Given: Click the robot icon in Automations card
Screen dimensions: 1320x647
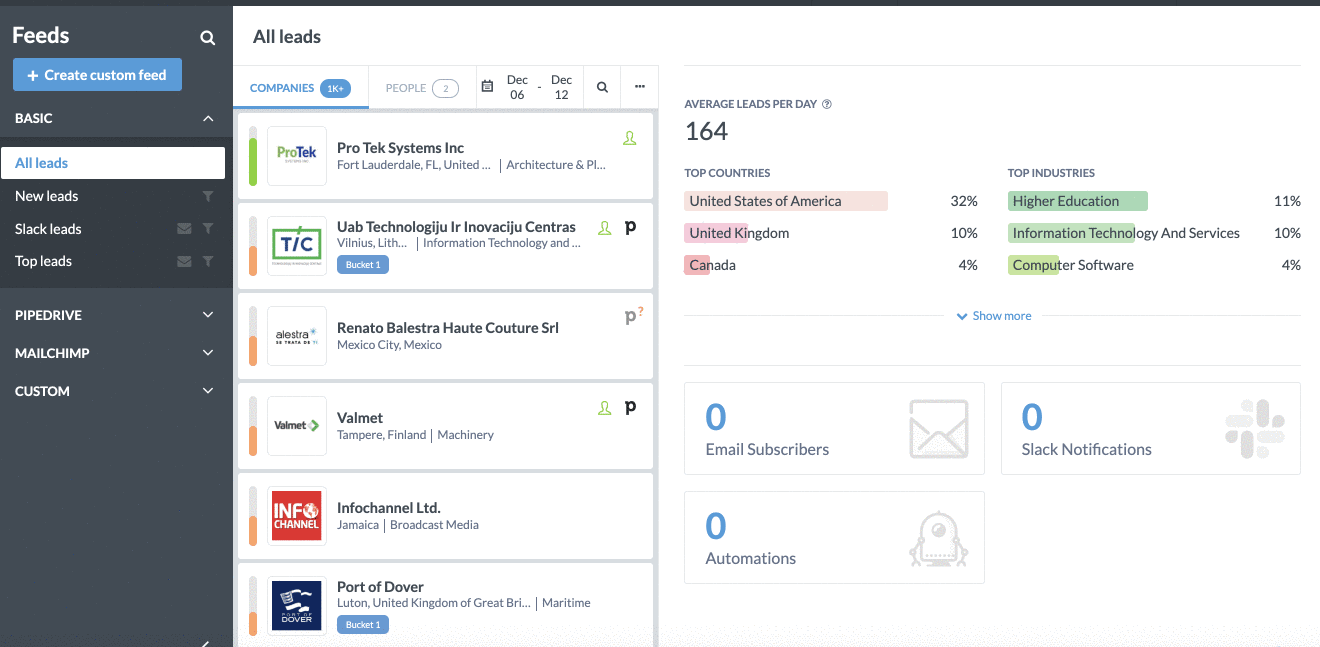Looking at the screenshot, I should pos(938,538).
